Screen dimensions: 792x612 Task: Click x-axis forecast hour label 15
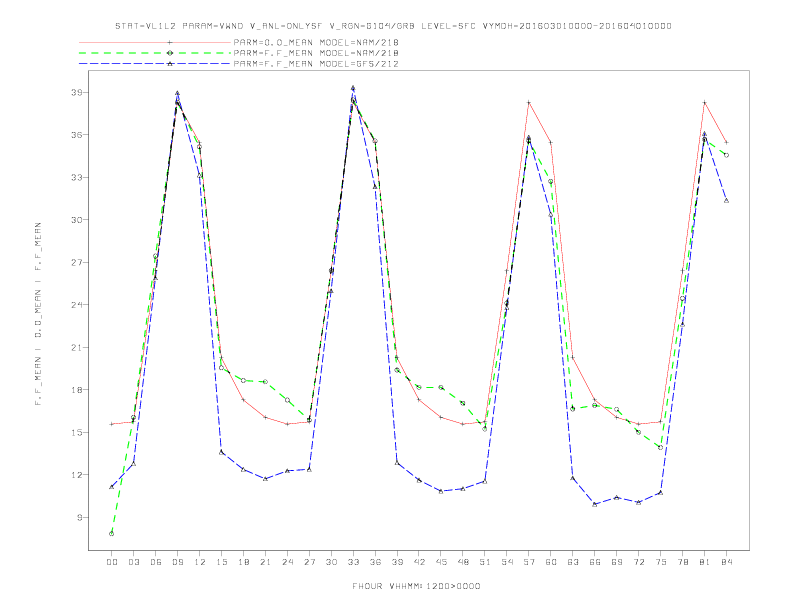pos(221,562)
